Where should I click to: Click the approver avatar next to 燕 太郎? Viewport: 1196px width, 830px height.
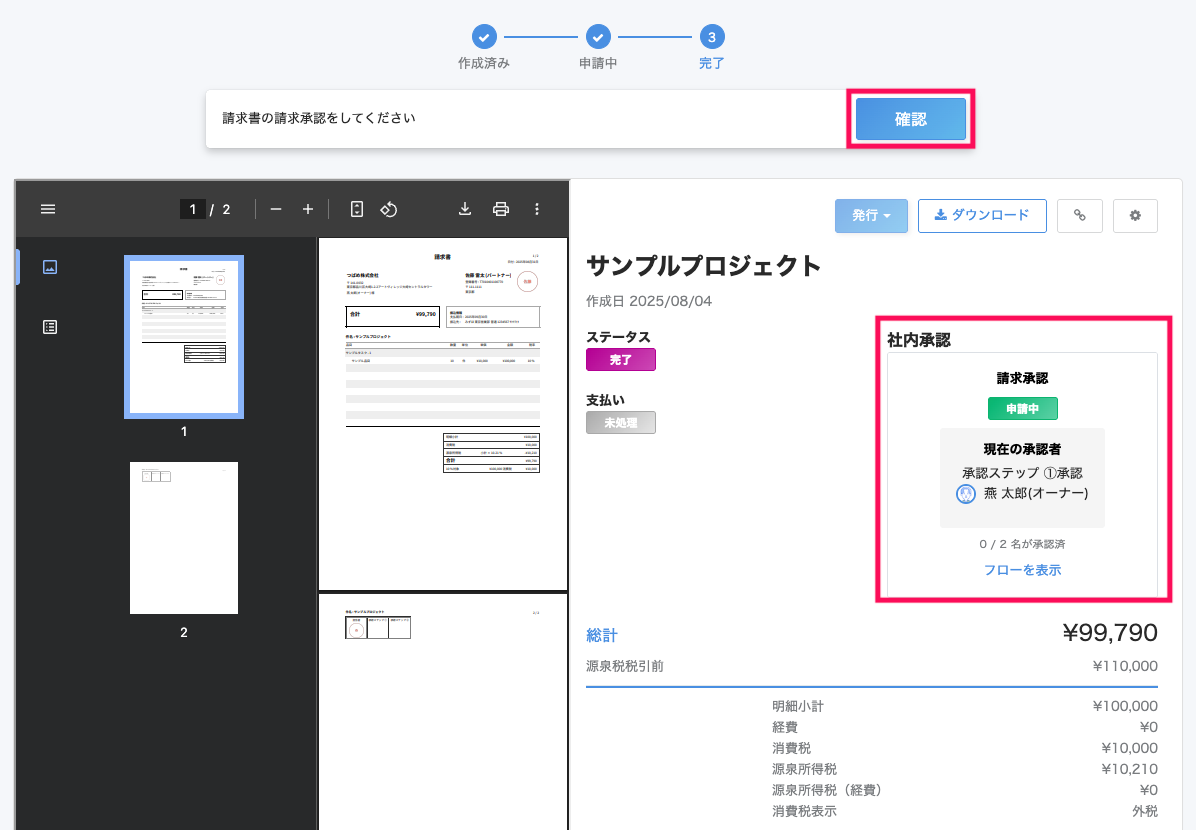click(x=966, y=494)
